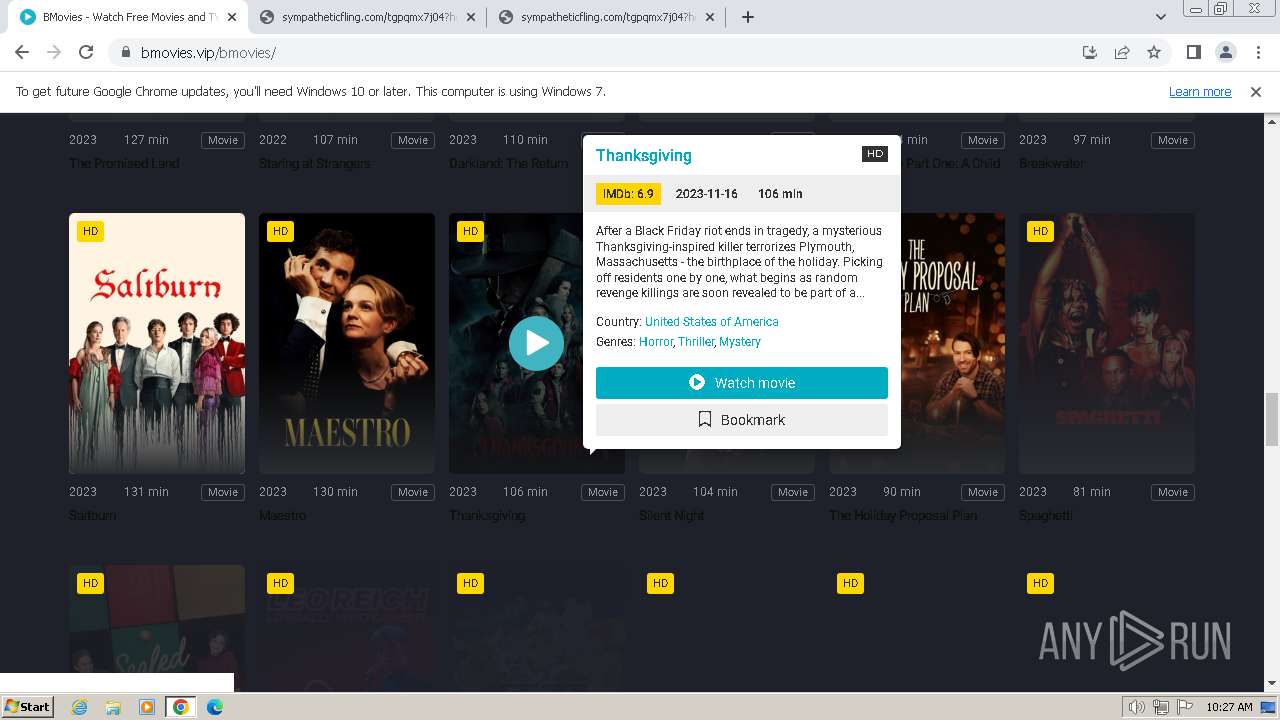
Task: Click the Chrome install/download page icon
Action: 1090,53
